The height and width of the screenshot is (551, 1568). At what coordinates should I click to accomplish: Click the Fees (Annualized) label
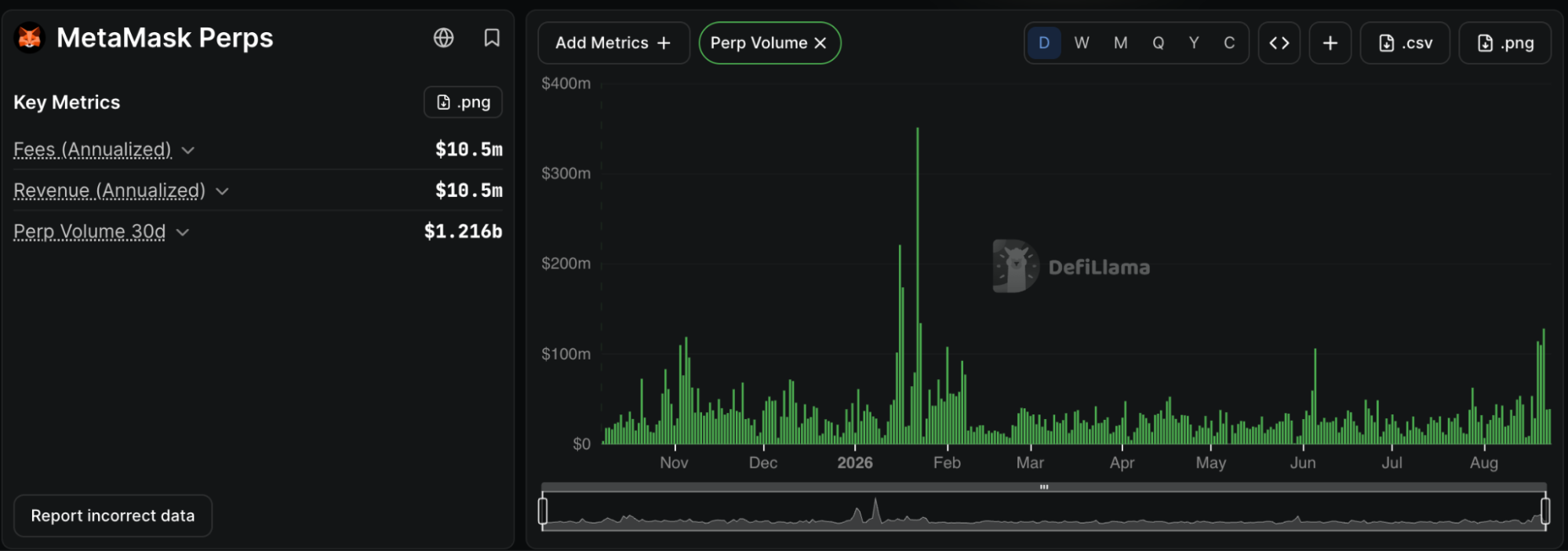[93, 149]
